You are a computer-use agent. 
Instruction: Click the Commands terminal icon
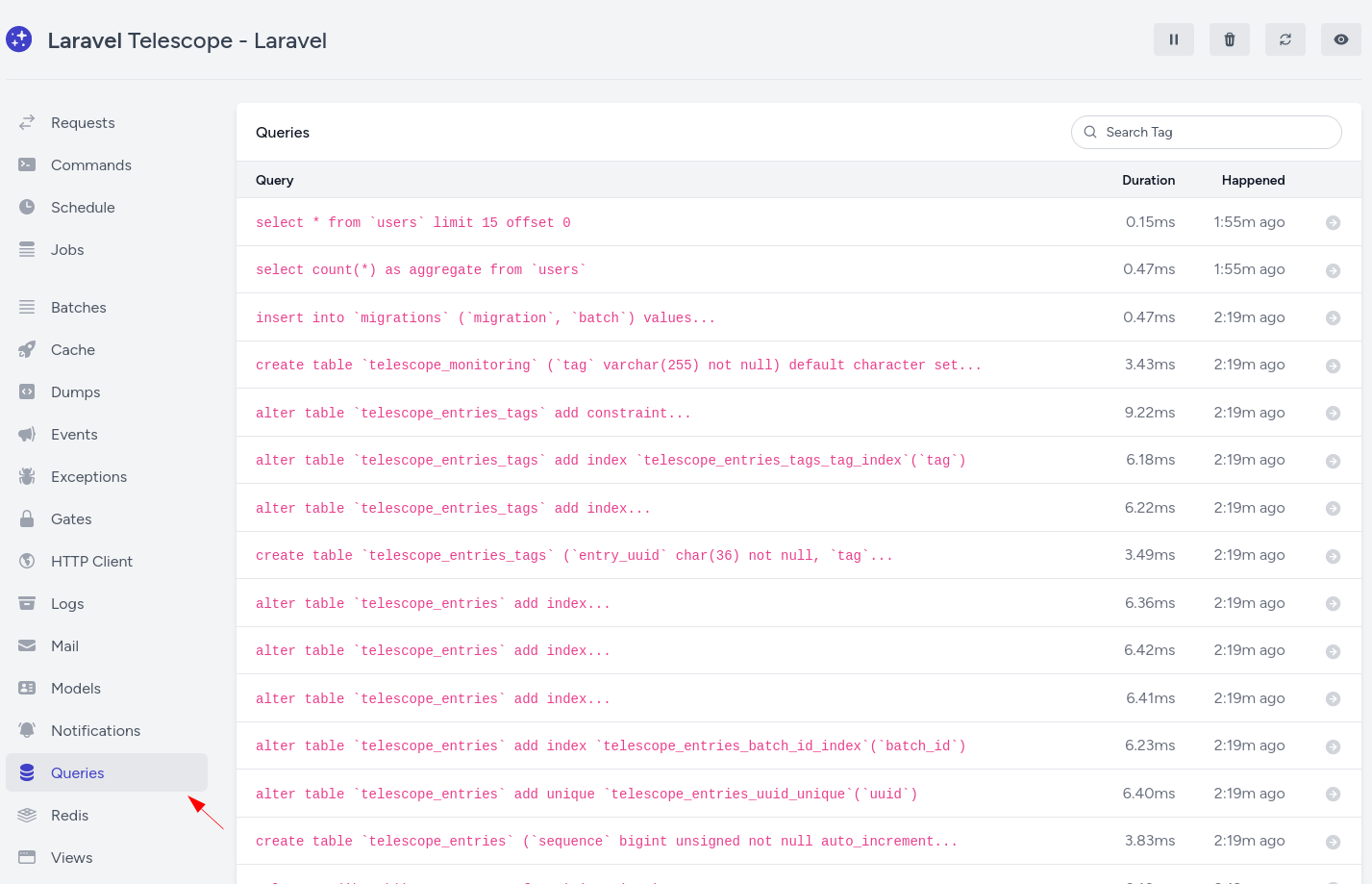[27, 164]
